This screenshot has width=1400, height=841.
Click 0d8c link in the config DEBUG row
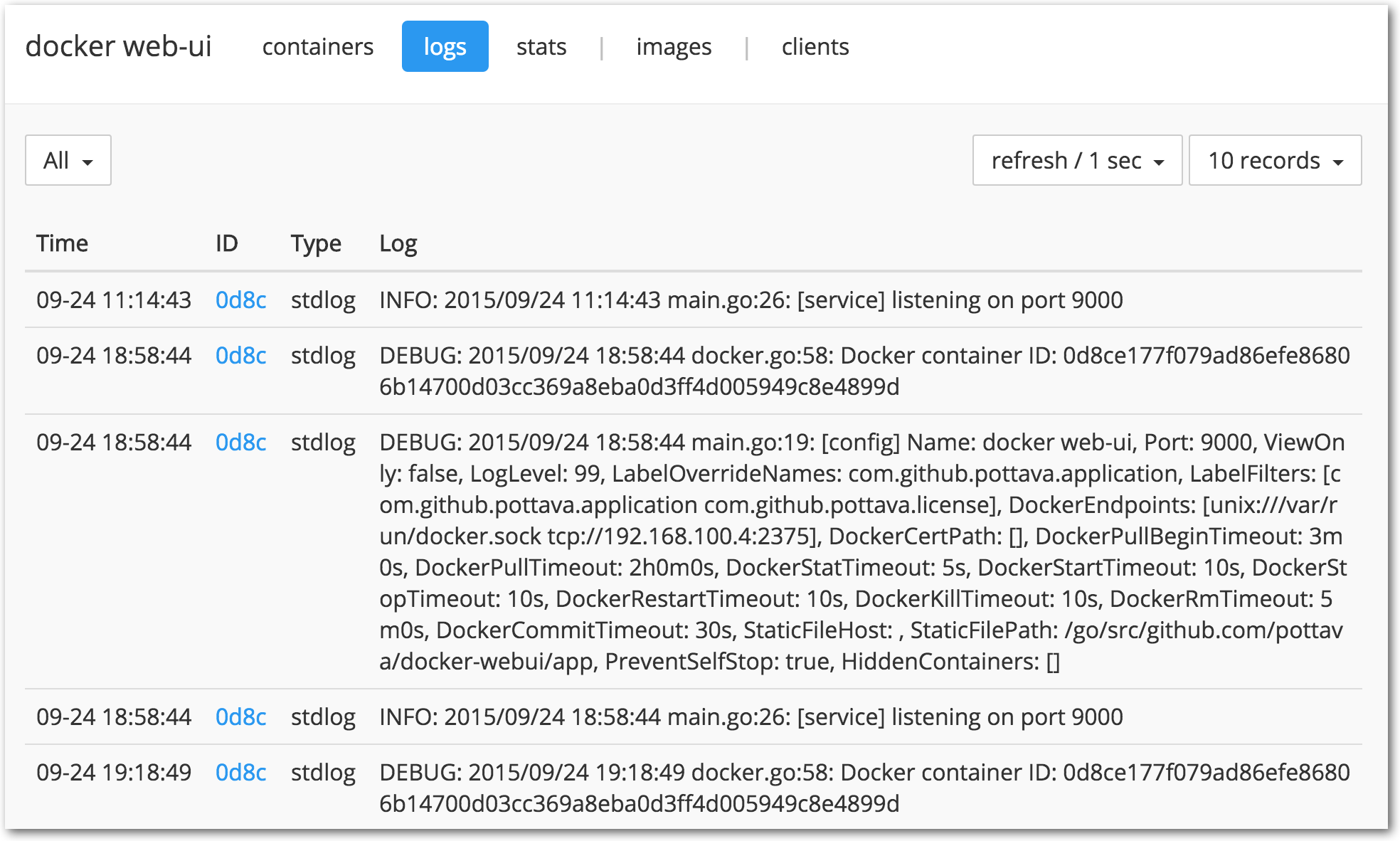click(x=241, y=442)
